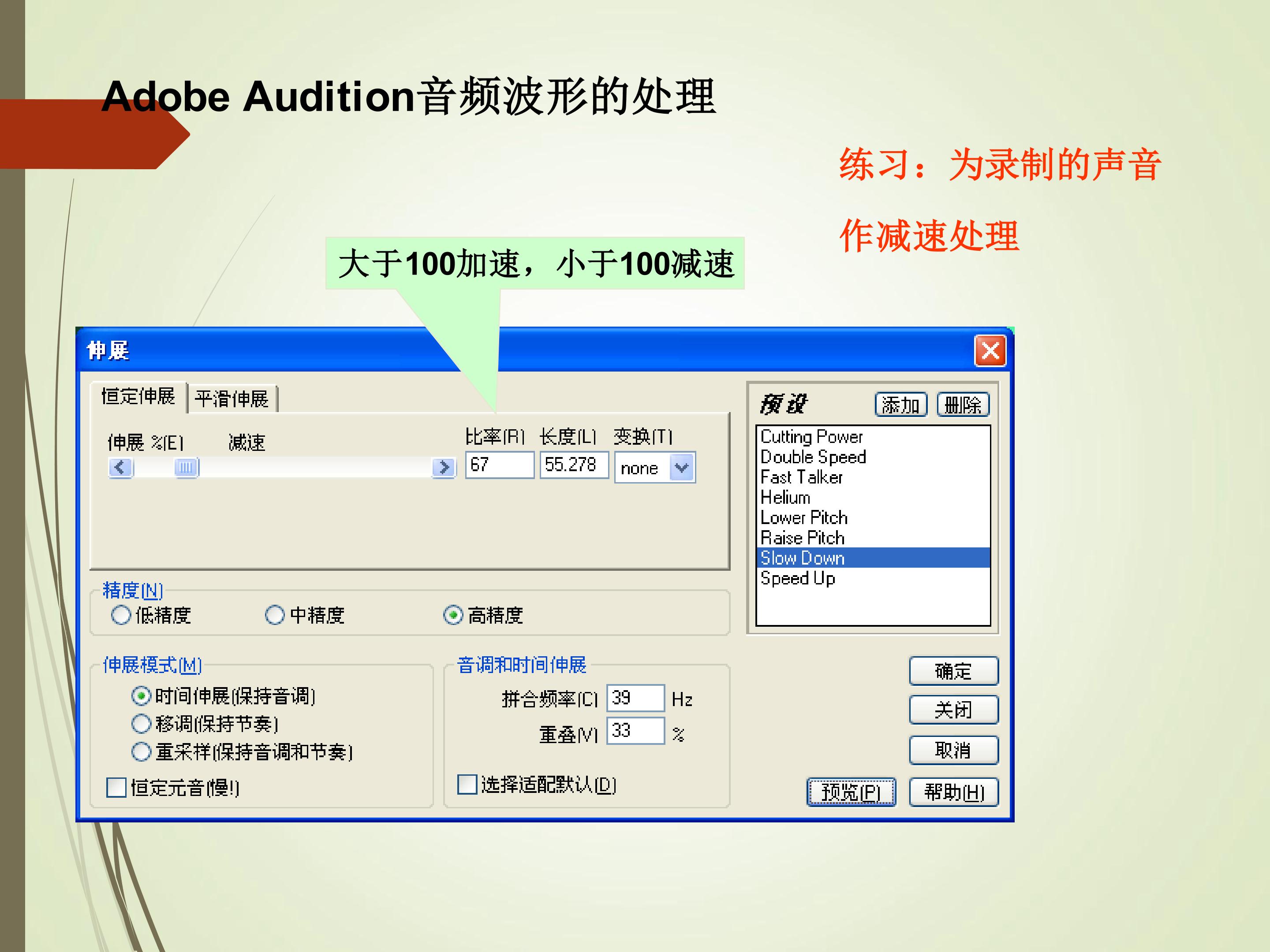Select the 中精度 radio button

(275, 615)
